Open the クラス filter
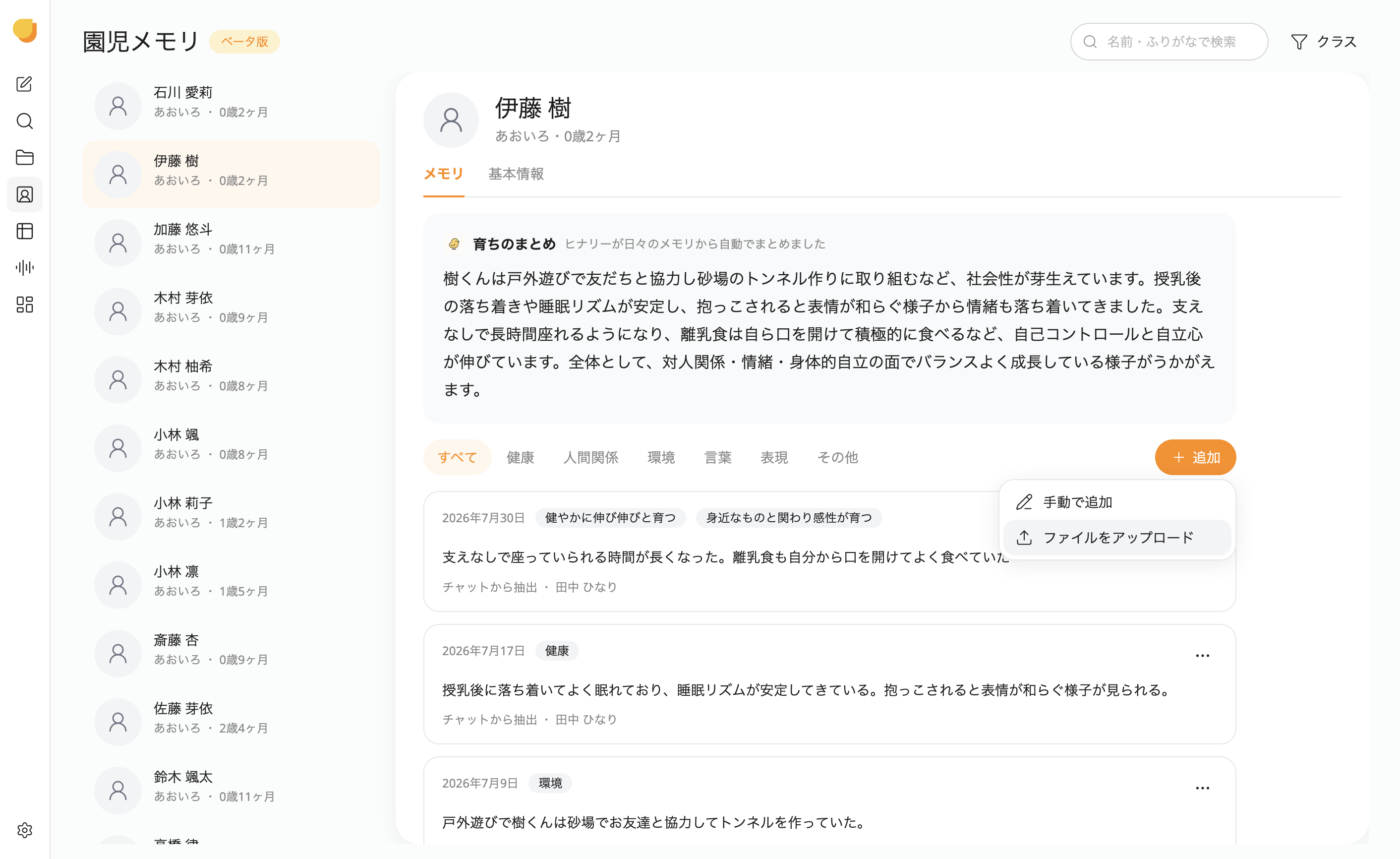 1323,42
